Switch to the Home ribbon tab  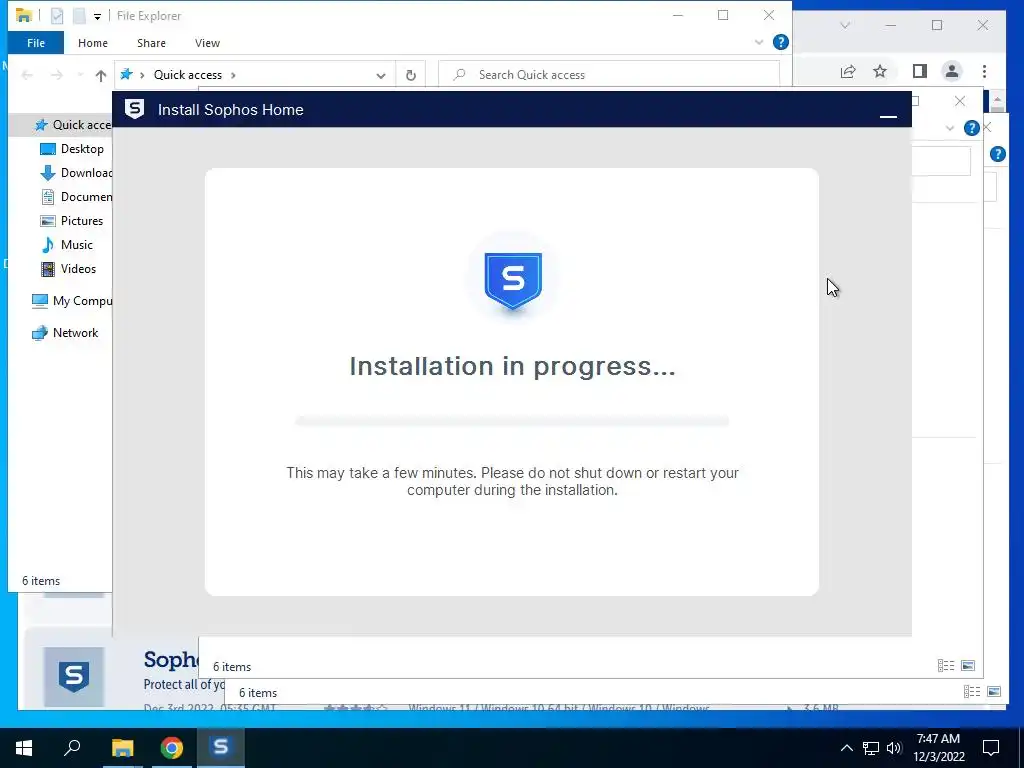coord(93,43)
